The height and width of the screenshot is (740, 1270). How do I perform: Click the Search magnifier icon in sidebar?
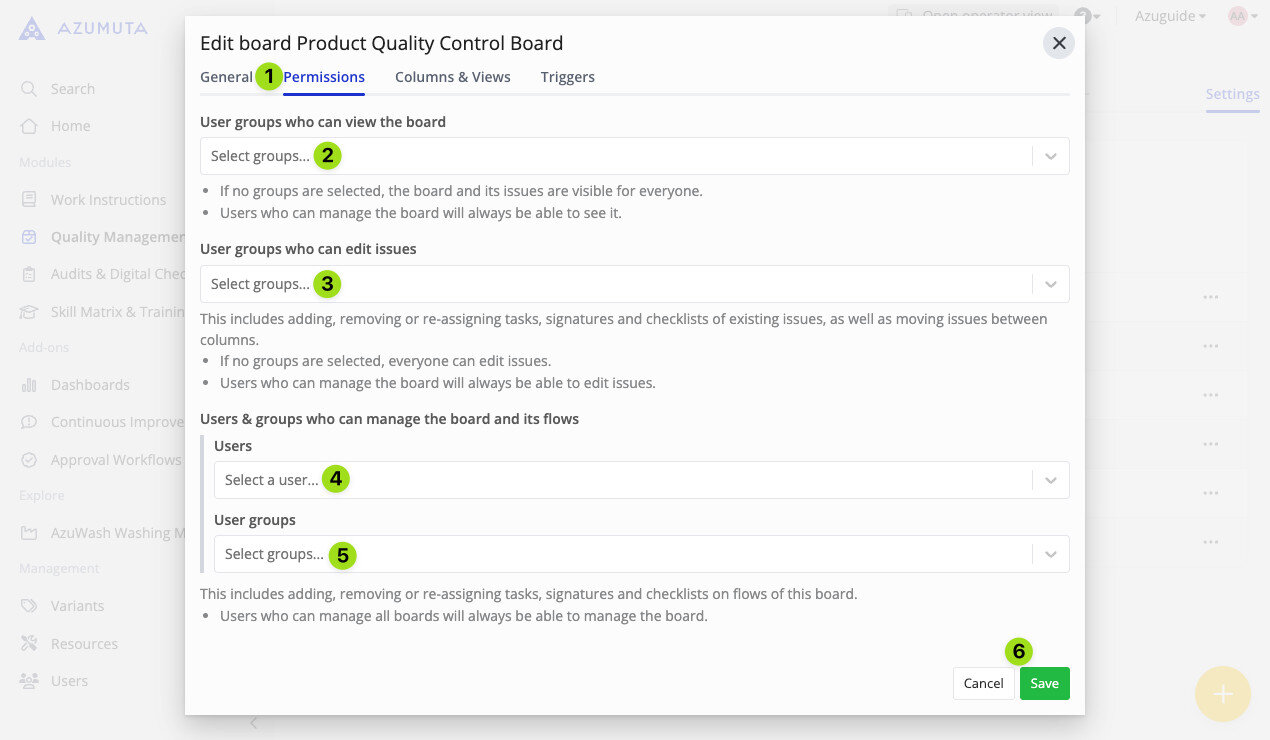(29, 89)
